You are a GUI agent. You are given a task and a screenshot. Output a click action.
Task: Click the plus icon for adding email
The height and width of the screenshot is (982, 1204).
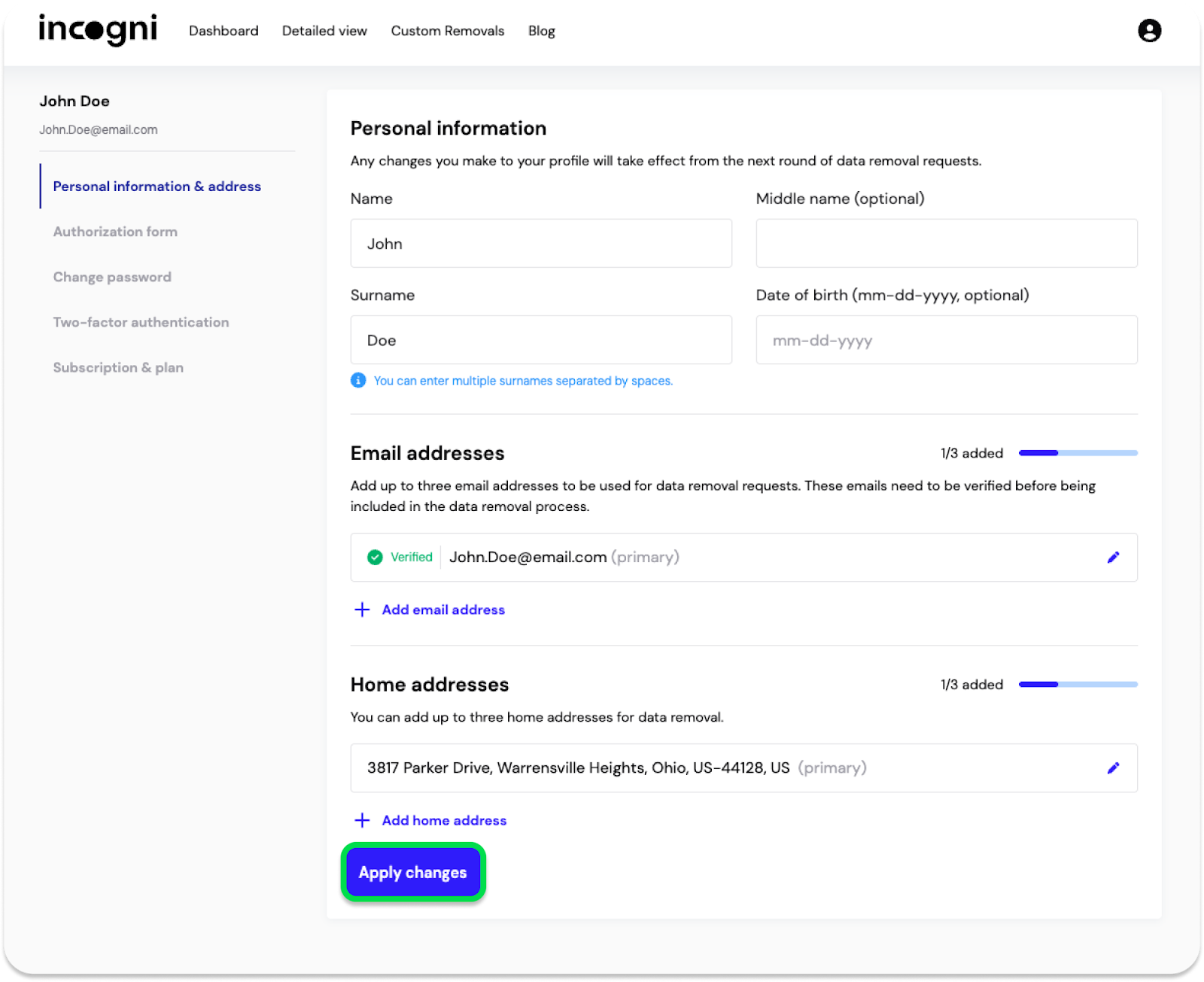[362, 610]
